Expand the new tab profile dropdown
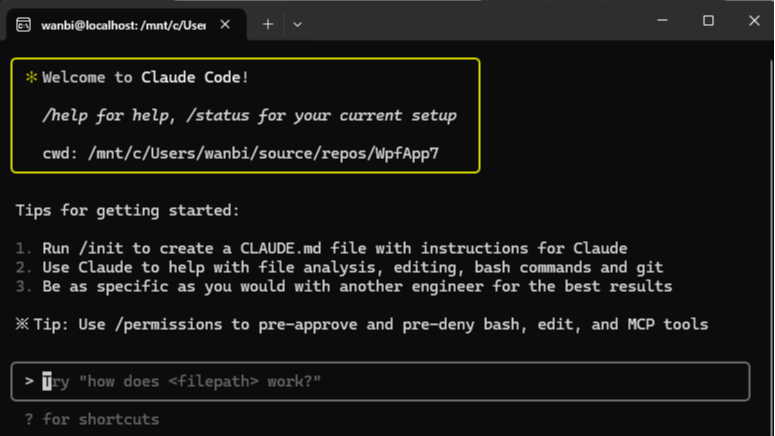Viewport: 775px width, 436px height. (298, 24)
